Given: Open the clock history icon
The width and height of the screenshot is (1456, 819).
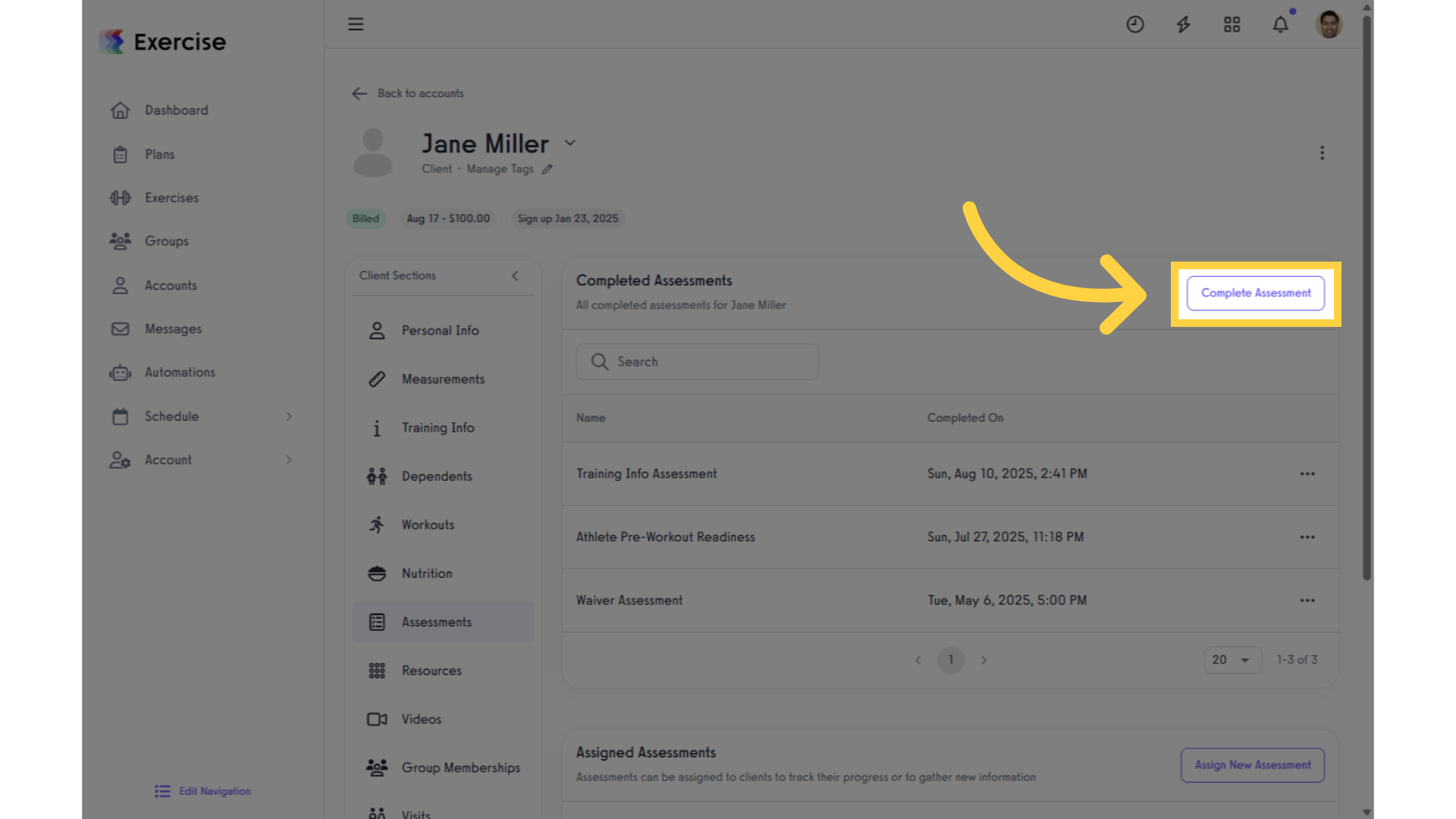Looking at the screenshot, I should click(1134, 24).
